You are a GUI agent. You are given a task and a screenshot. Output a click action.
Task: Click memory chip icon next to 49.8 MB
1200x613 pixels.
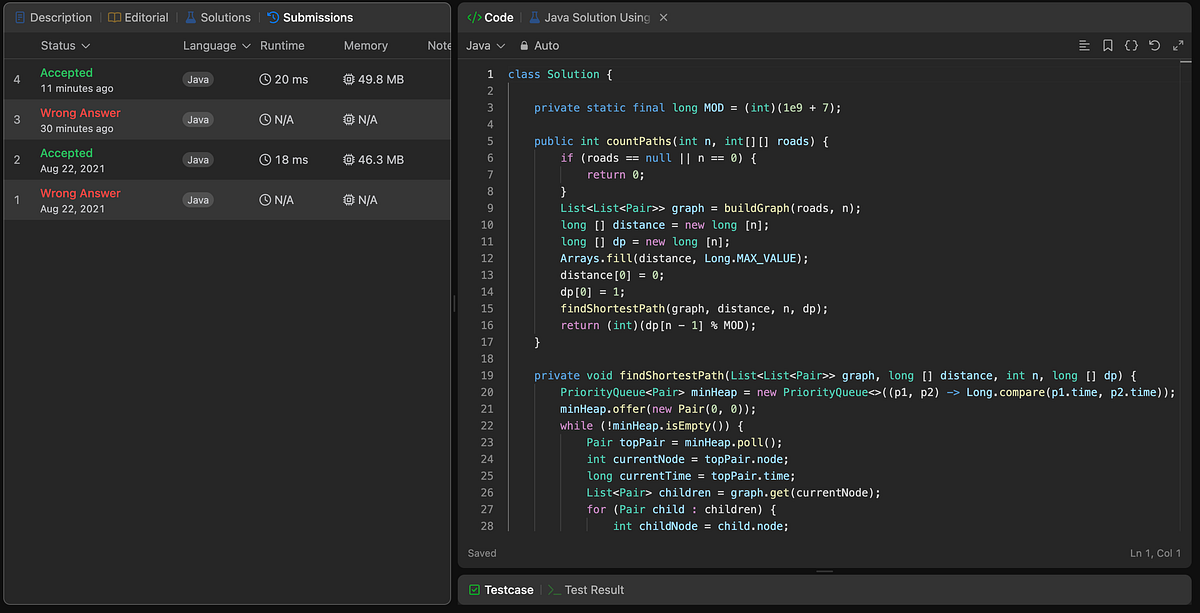pyautogui.click(x=348, y=79)
